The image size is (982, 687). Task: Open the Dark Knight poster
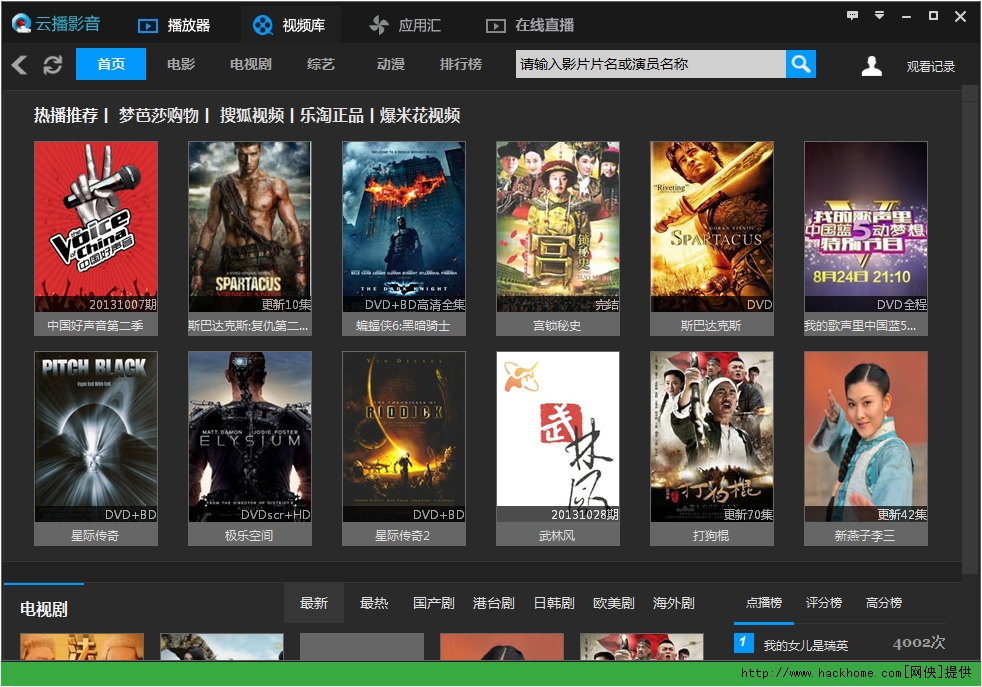tap(404, 226)
